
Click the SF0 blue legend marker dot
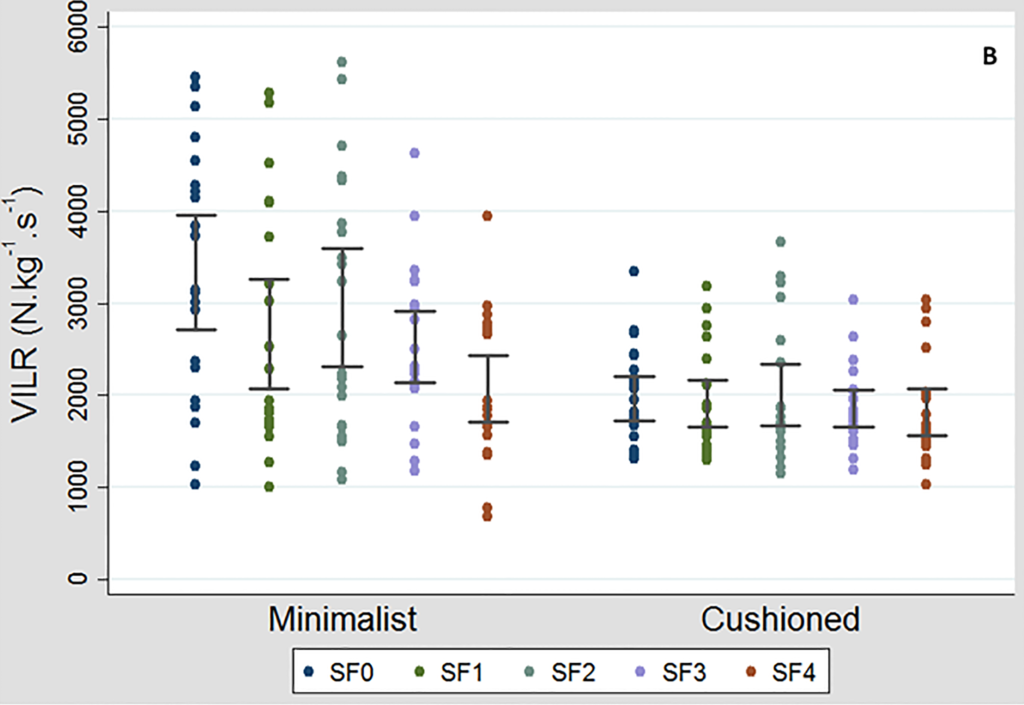(311, 672)
